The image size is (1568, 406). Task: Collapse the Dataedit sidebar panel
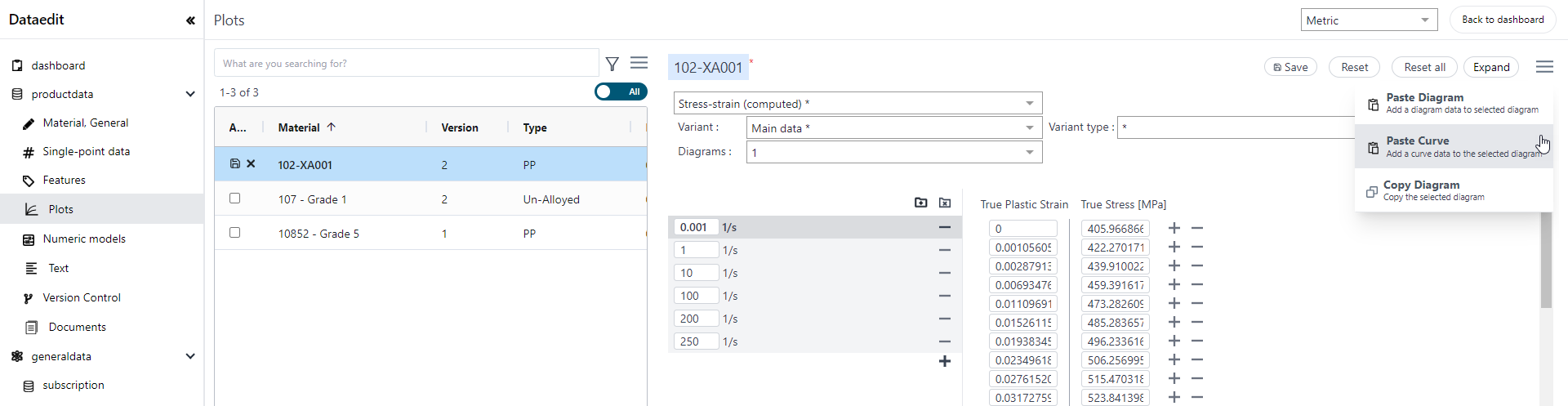click(190, 20)
